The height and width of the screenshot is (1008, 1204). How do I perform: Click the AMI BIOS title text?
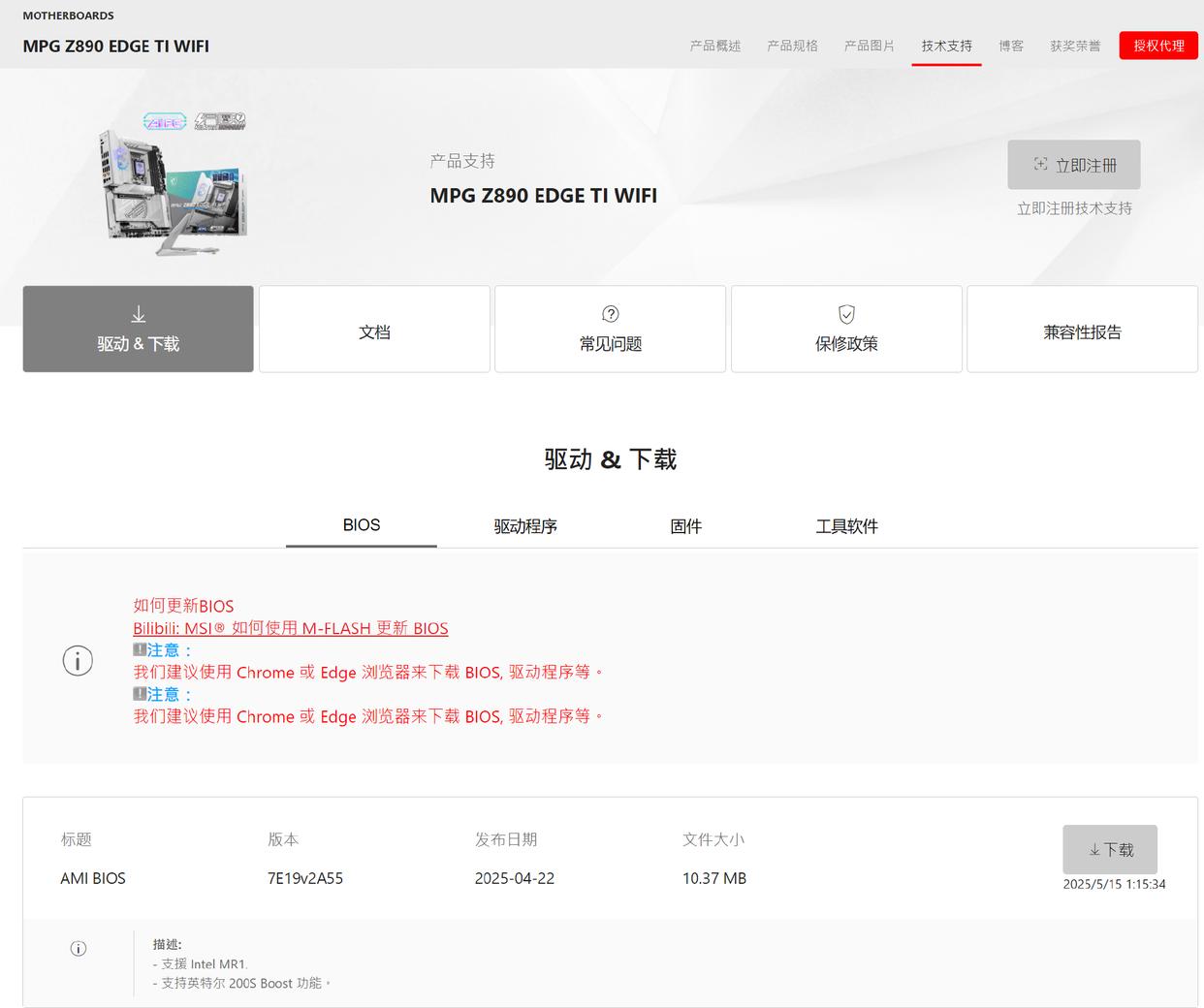pos(93,878)
